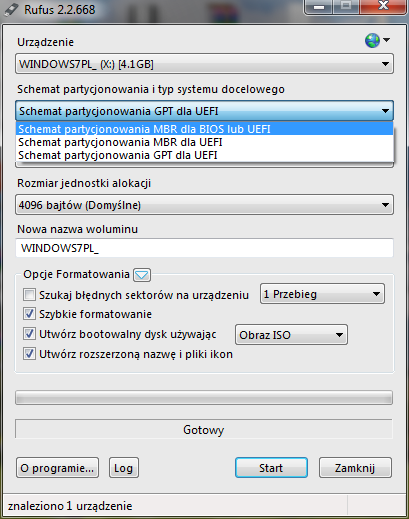Toggle Utwórz bootowalny dysk używając checkbox

coord(29,334)
